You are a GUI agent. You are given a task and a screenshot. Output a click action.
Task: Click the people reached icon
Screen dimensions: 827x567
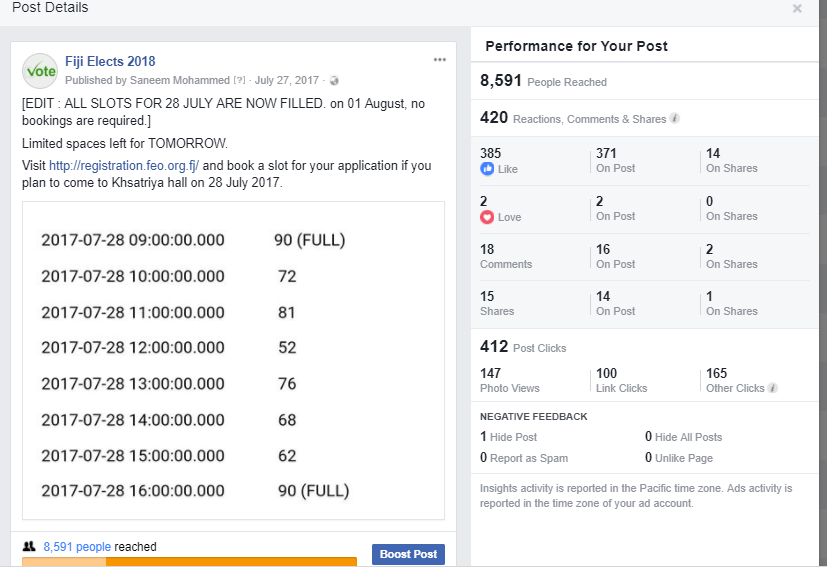pyautogui.click(x=29, y=546)
